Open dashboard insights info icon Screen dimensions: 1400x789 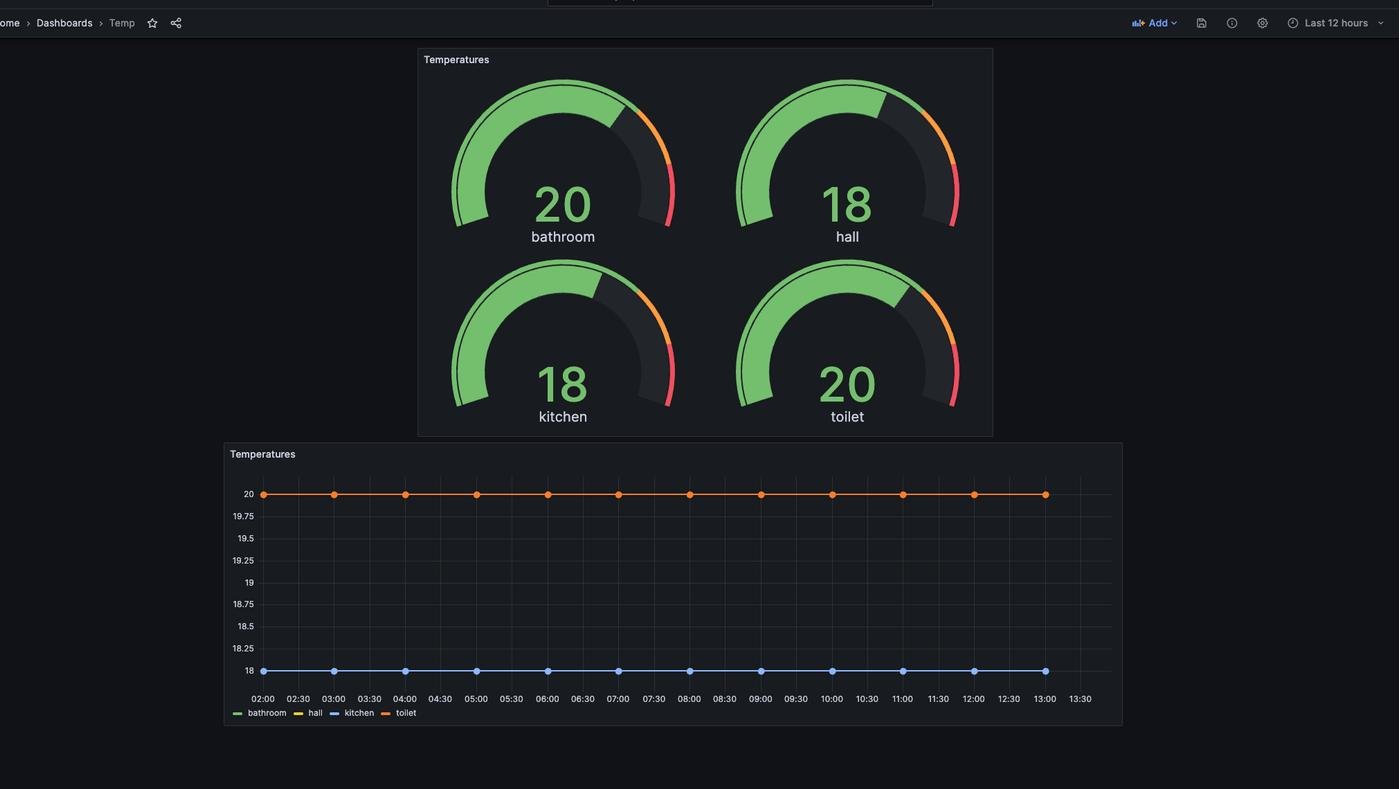1232,23
